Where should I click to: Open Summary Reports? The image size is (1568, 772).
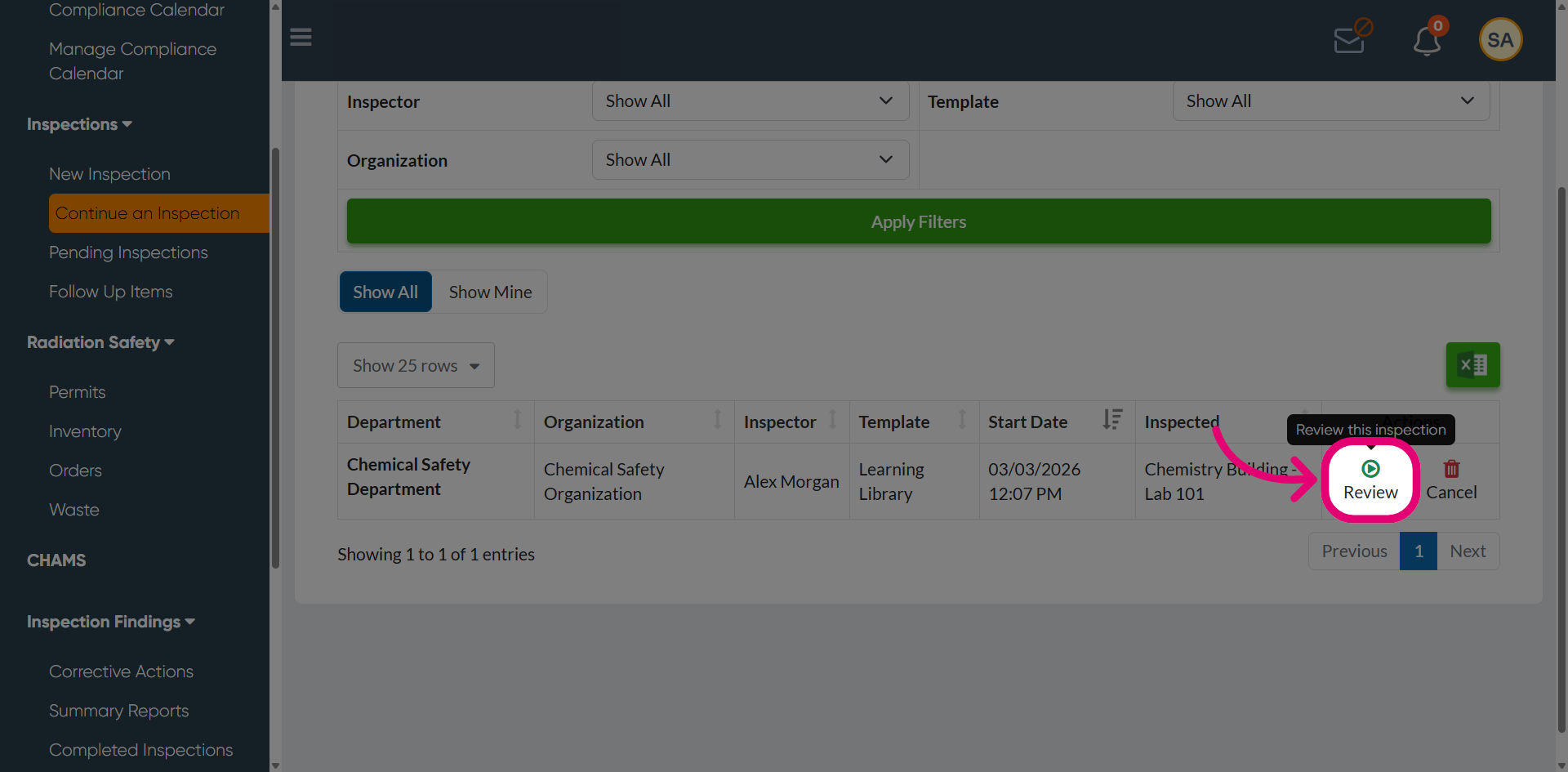(x=118, y=711)
